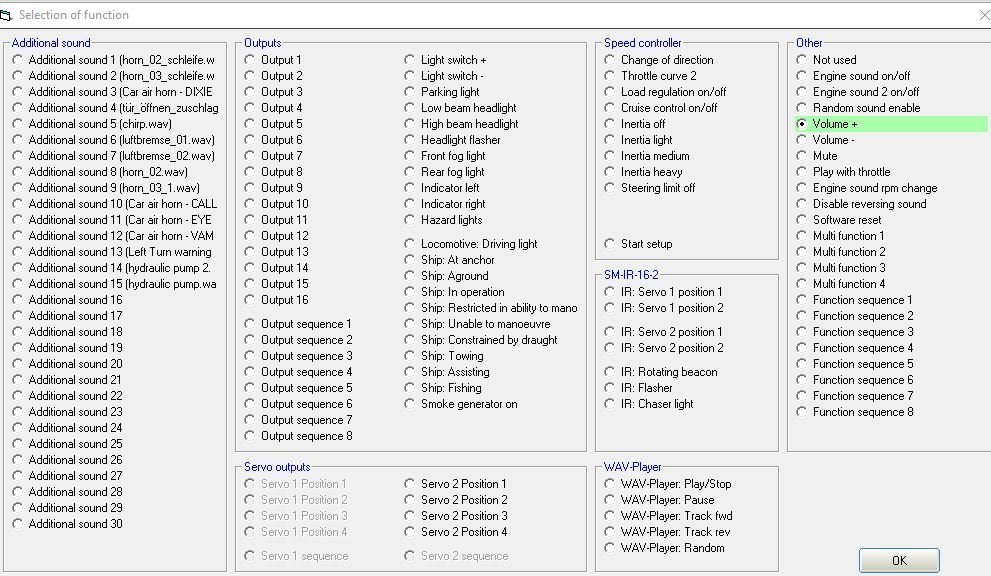This screenshot has width=991, height=576.
Task: Select Ship: At anchor option
Action: coord(410,260)
